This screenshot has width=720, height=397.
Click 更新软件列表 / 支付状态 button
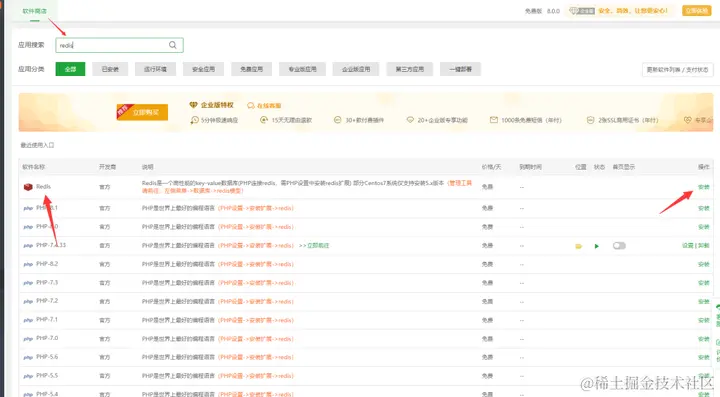(677, 70)
